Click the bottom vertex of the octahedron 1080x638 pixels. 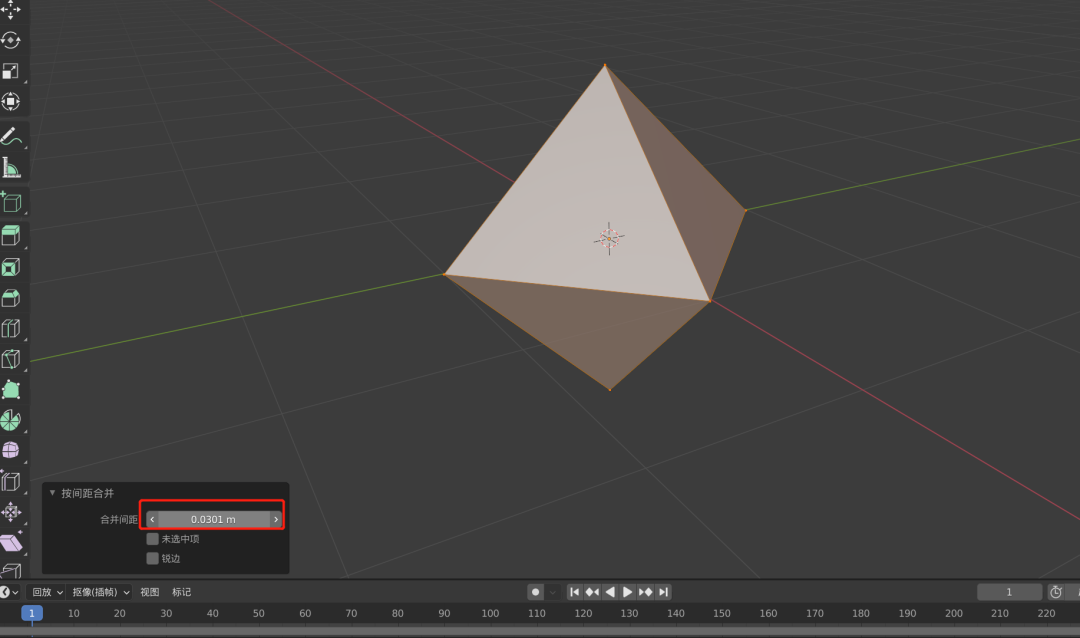(x=610, y=389)
